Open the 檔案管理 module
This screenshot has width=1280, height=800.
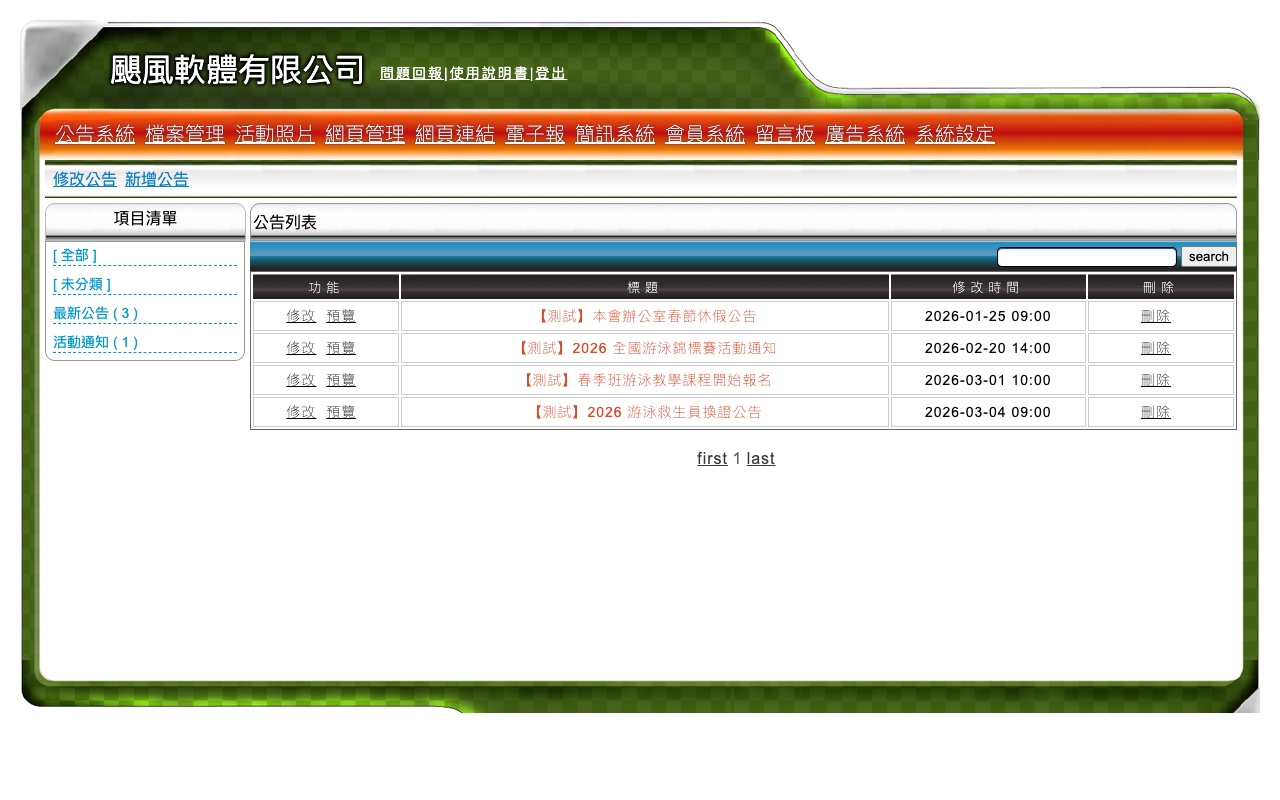click(x=185, y=134)
